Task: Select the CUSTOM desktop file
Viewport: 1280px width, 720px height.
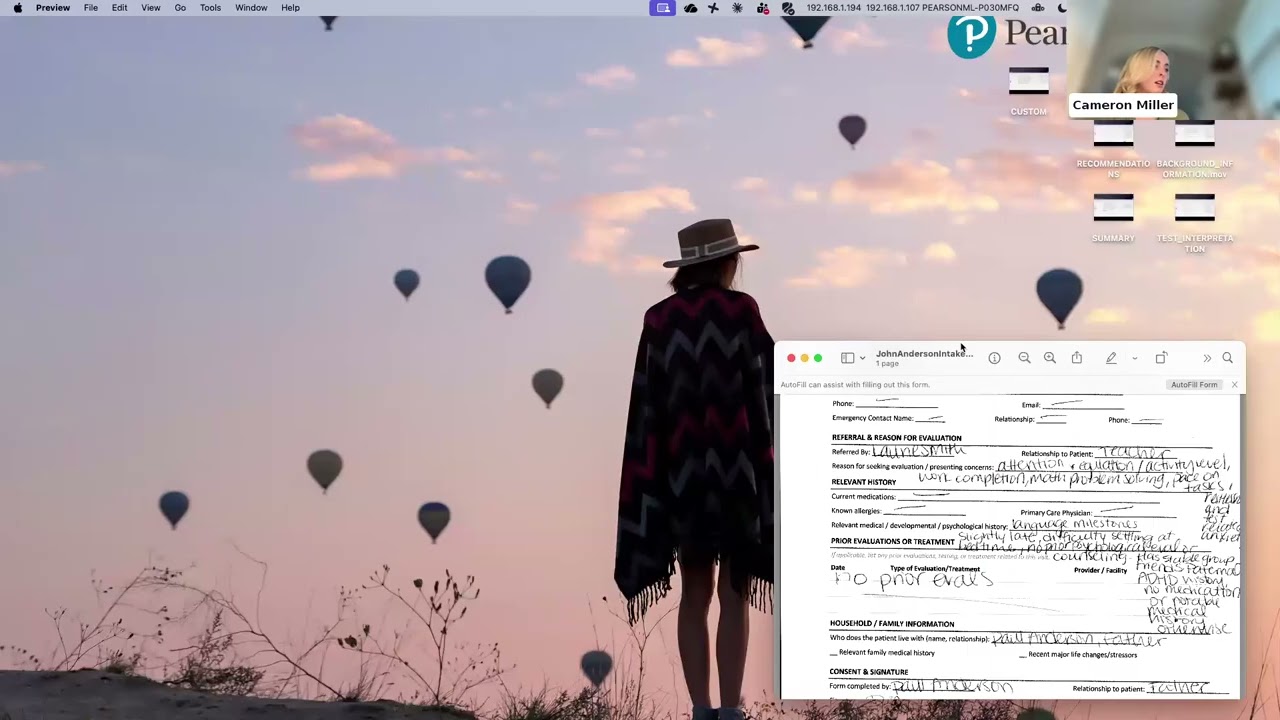Action: (1028, 92)
